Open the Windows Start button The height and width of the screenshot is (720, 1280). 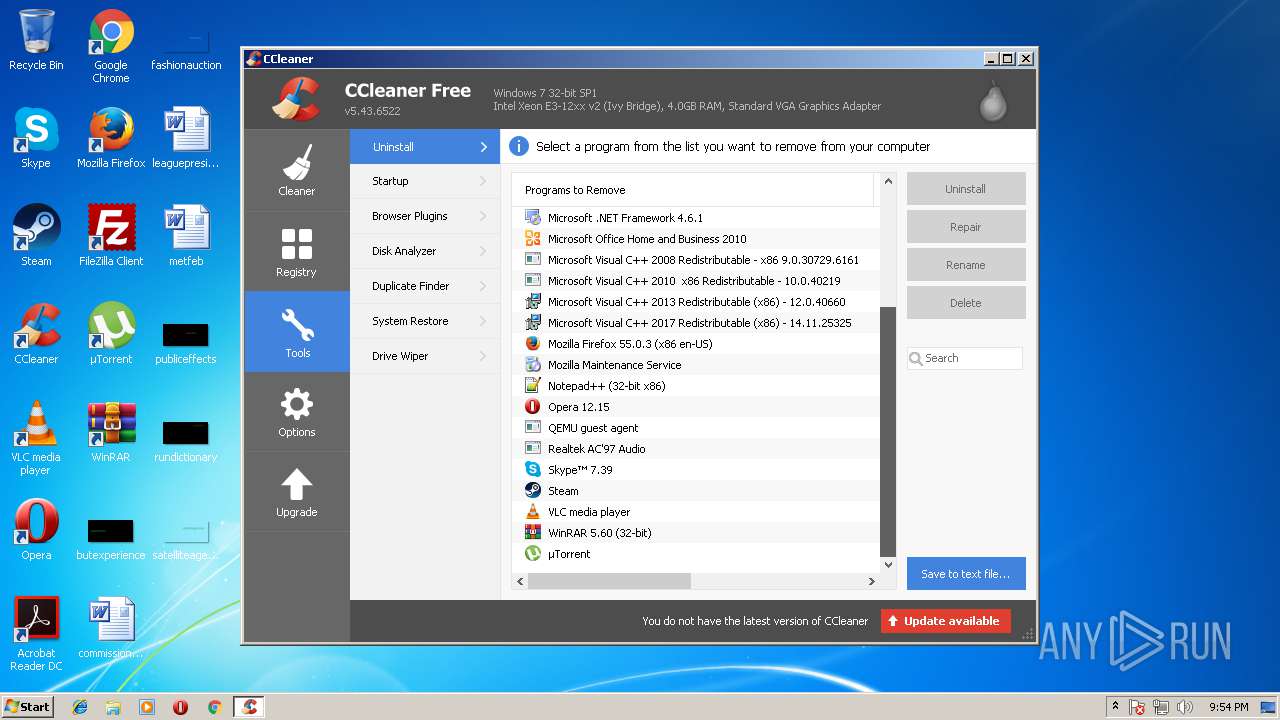tap(28, 707)
